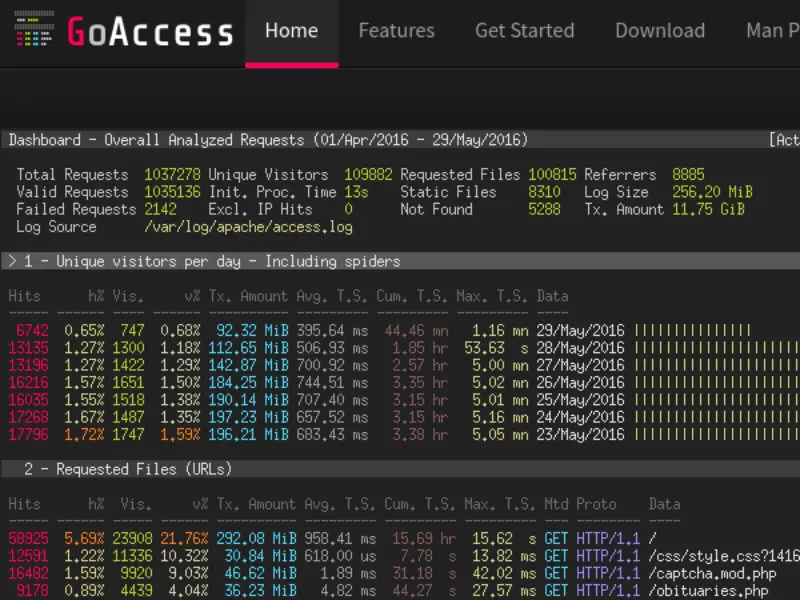Select Get Started in the navigation

(x=524, y=31)
